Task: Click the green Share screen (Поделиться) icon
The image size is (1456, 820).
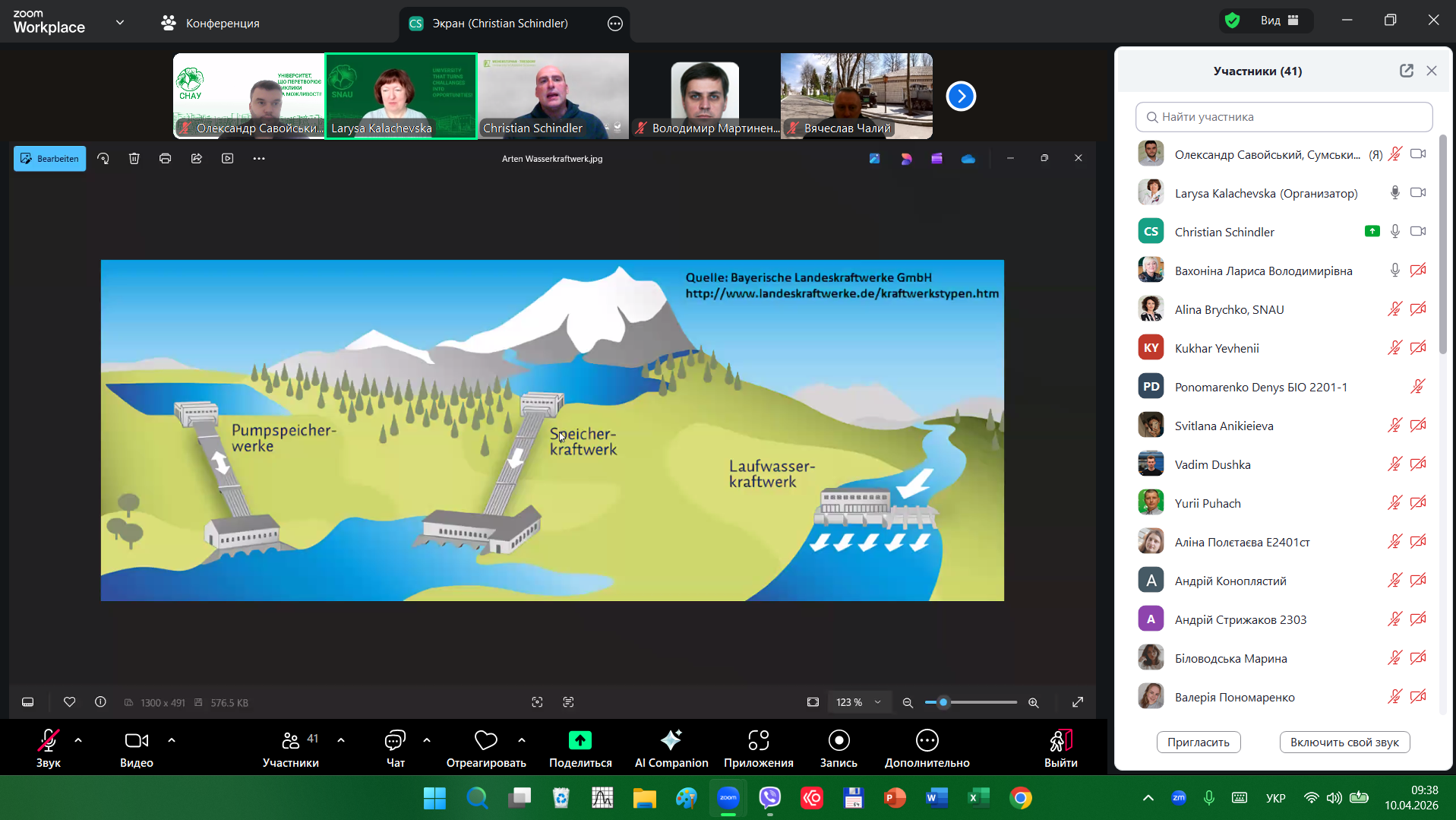Action: point(580,741)
